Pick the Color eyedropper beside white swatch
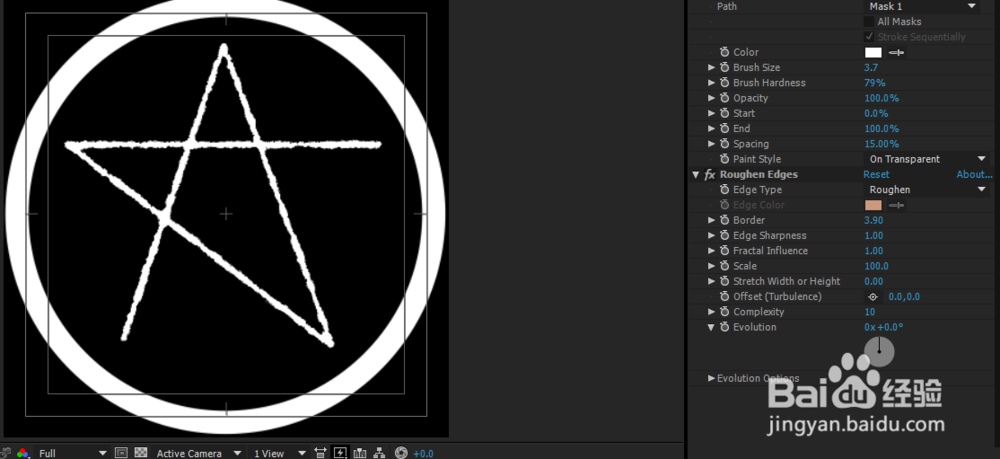 pos(896,52)
